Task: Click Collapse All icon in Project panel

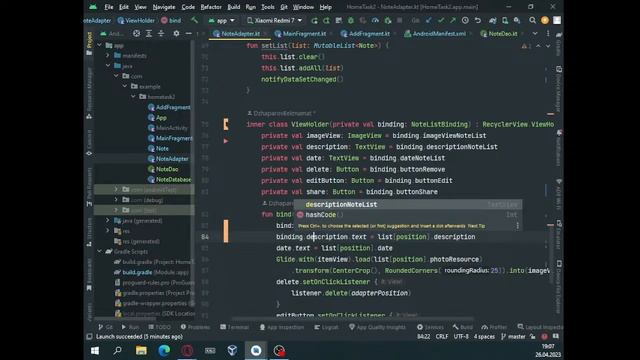Action: (x=161, y=33)
